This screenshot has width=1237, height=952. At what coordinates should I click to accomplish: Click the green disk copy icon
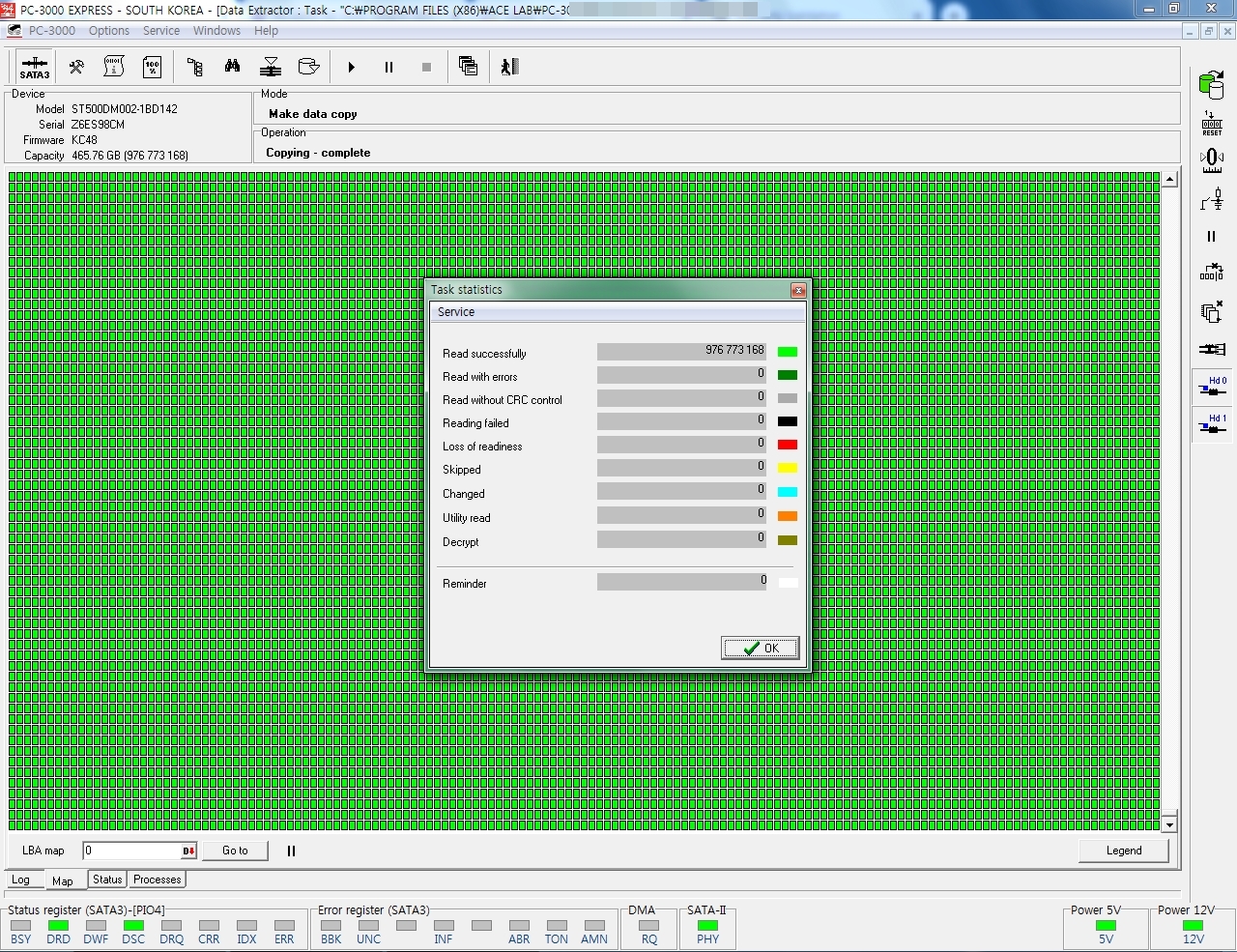pos(1211,85)
